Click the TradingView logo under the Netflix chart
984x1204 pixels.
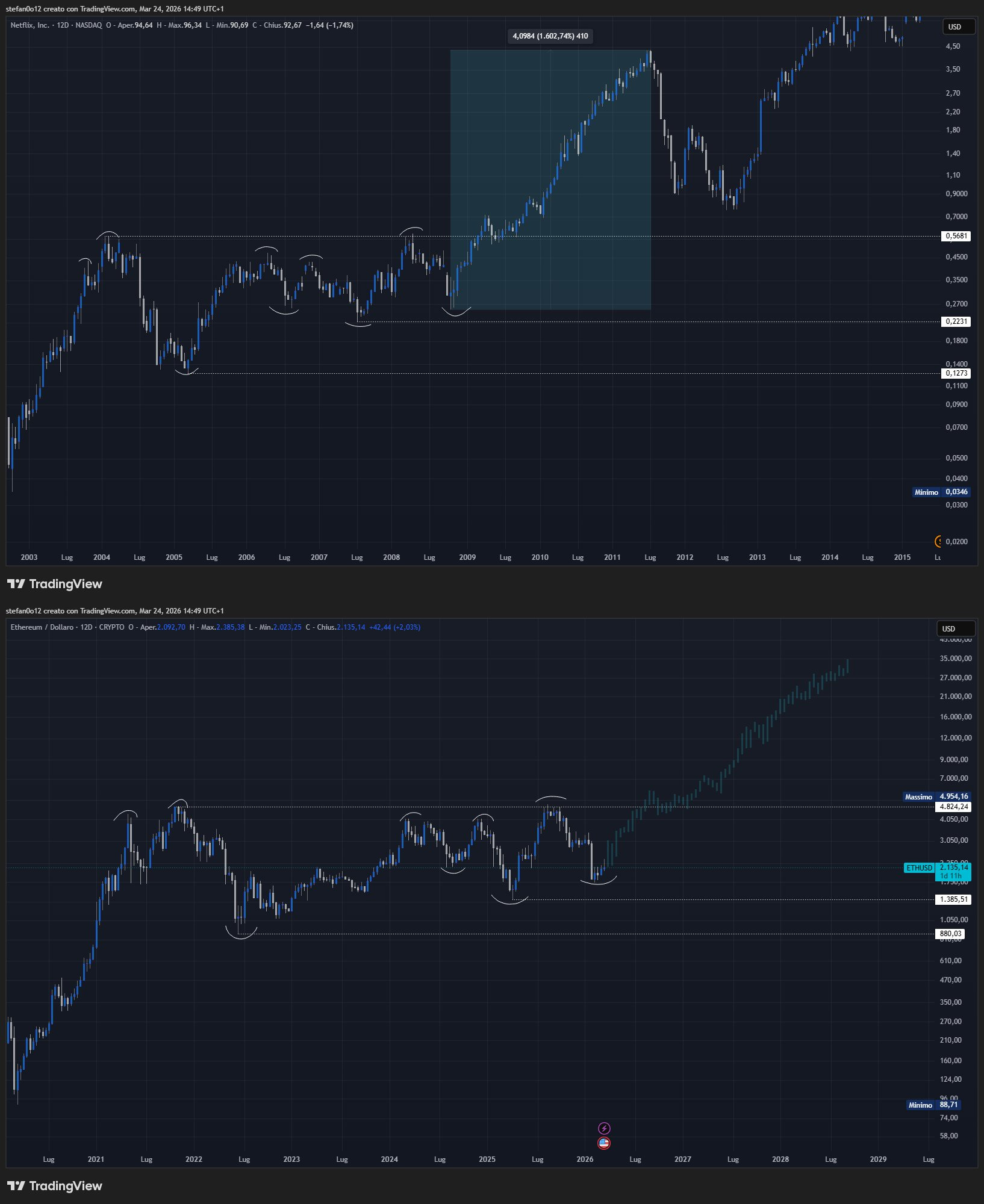pyautogui.click(x=54, y=584)
